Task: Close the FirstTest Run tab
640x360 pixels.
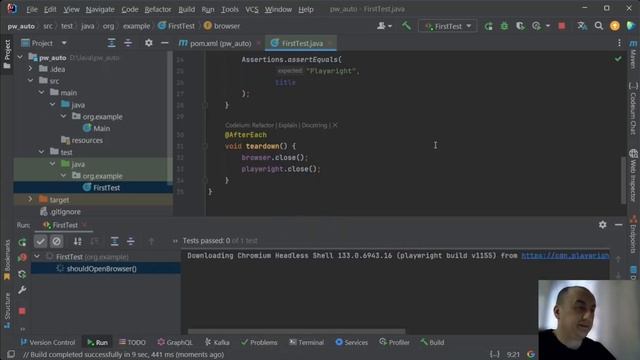Action: point(84,225)
